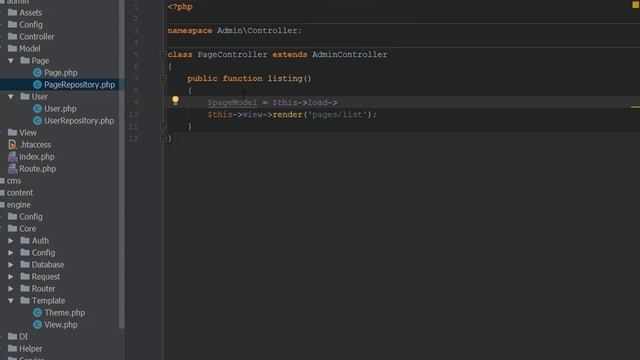
Task: Click the .htaccess file icon
Action: 13,144
